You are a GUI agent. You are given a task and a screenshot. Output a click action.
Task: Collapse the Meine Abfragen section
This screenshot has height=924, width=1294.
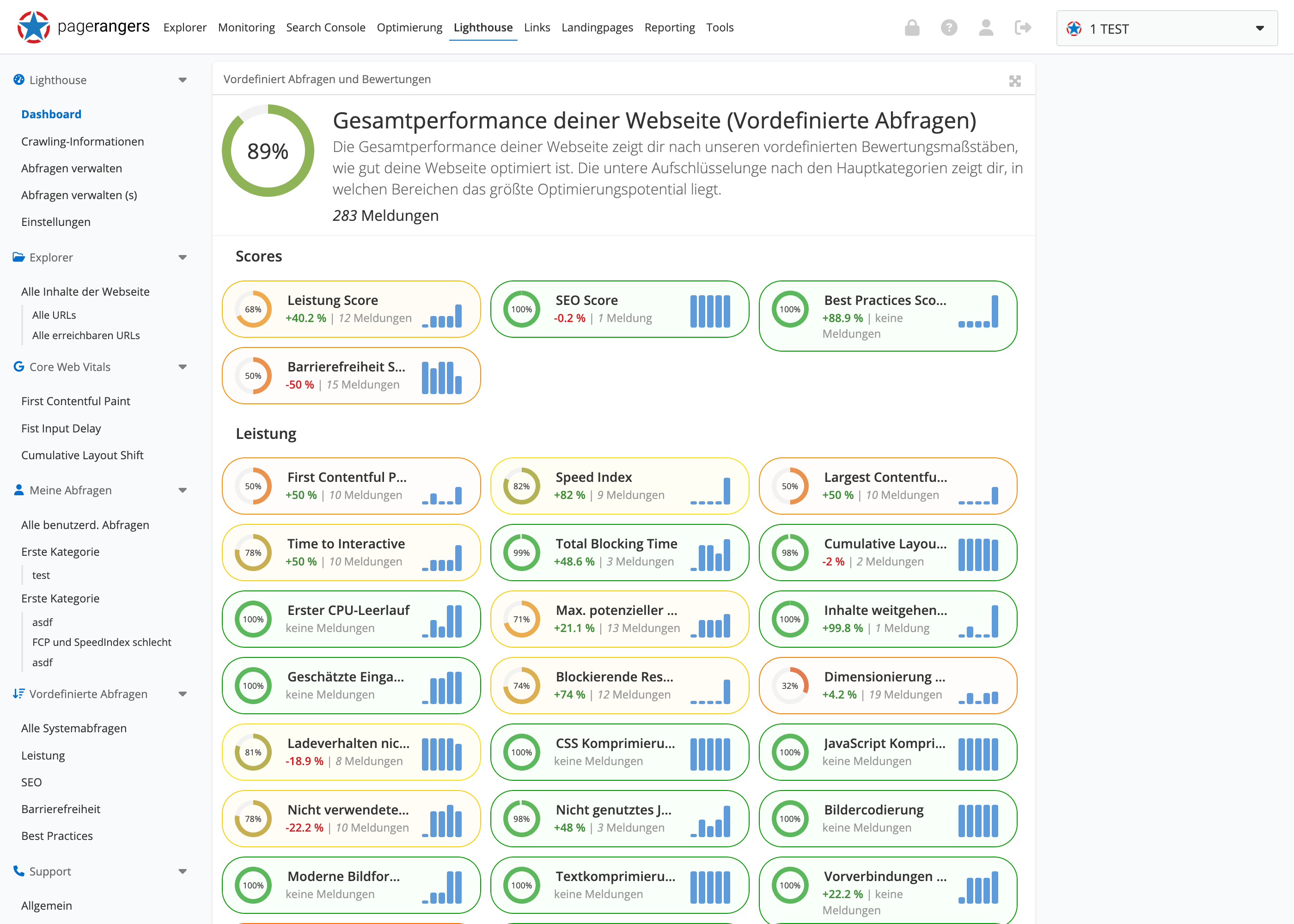[183, 490]
